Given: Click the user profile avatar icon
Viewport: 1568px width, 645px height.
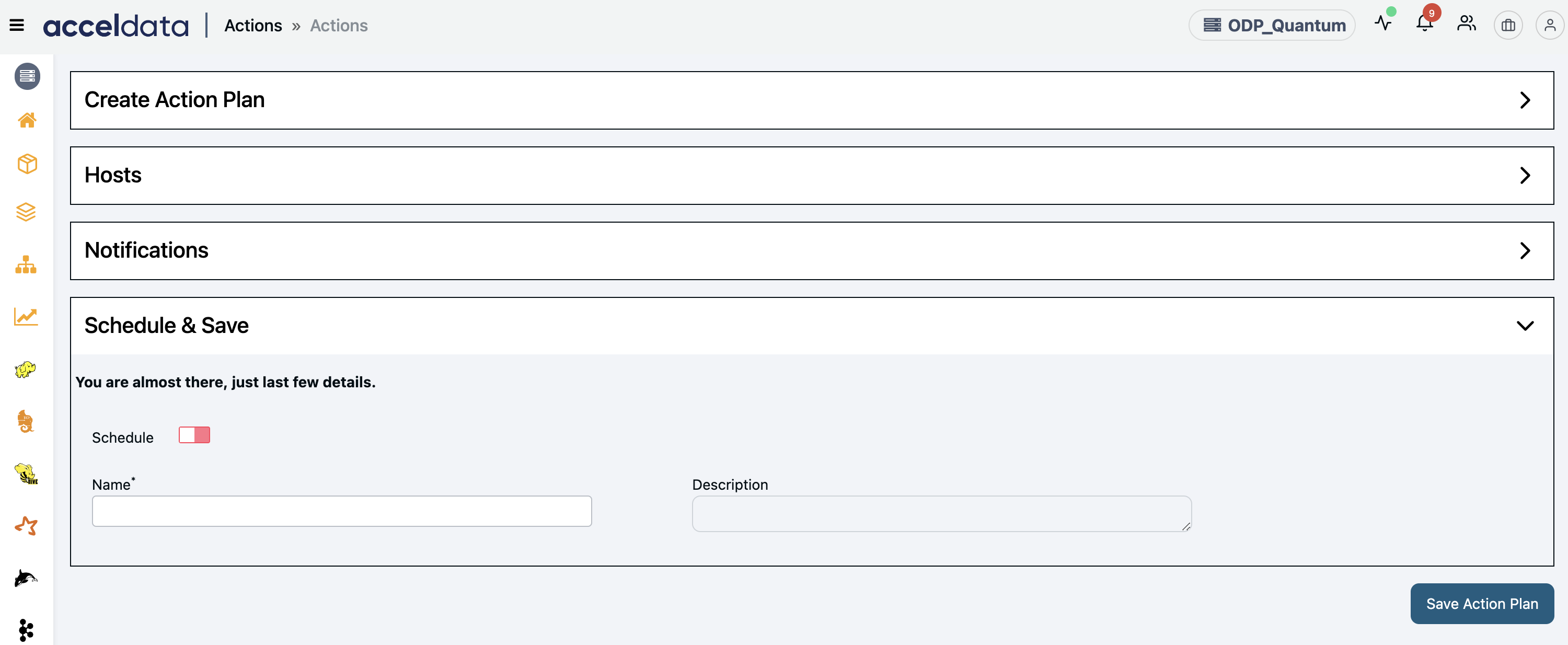Looking at the screenshot, I should click(x=1549, y=25).
